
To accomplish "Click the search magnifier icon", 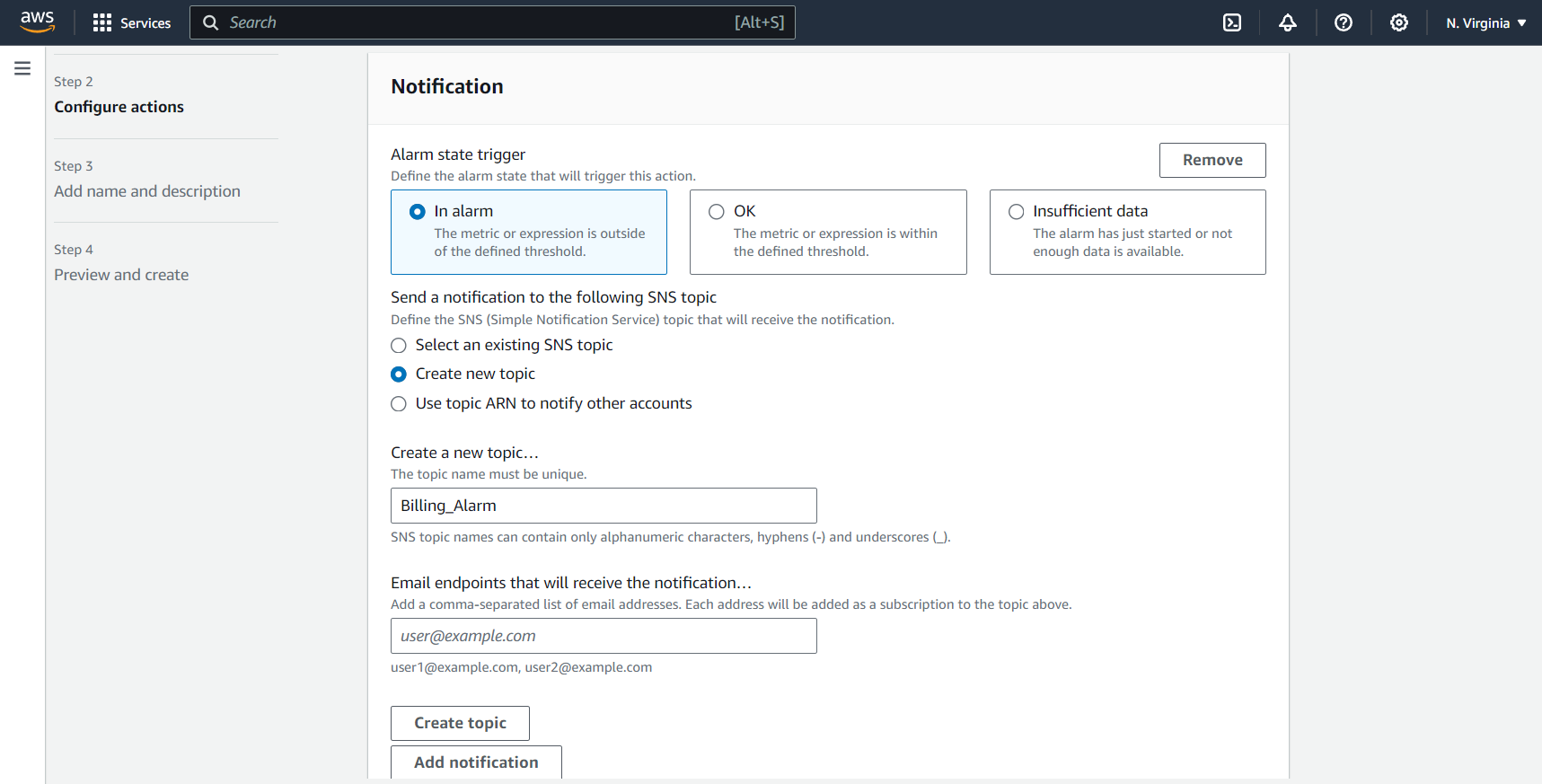I will pos(211,22).
